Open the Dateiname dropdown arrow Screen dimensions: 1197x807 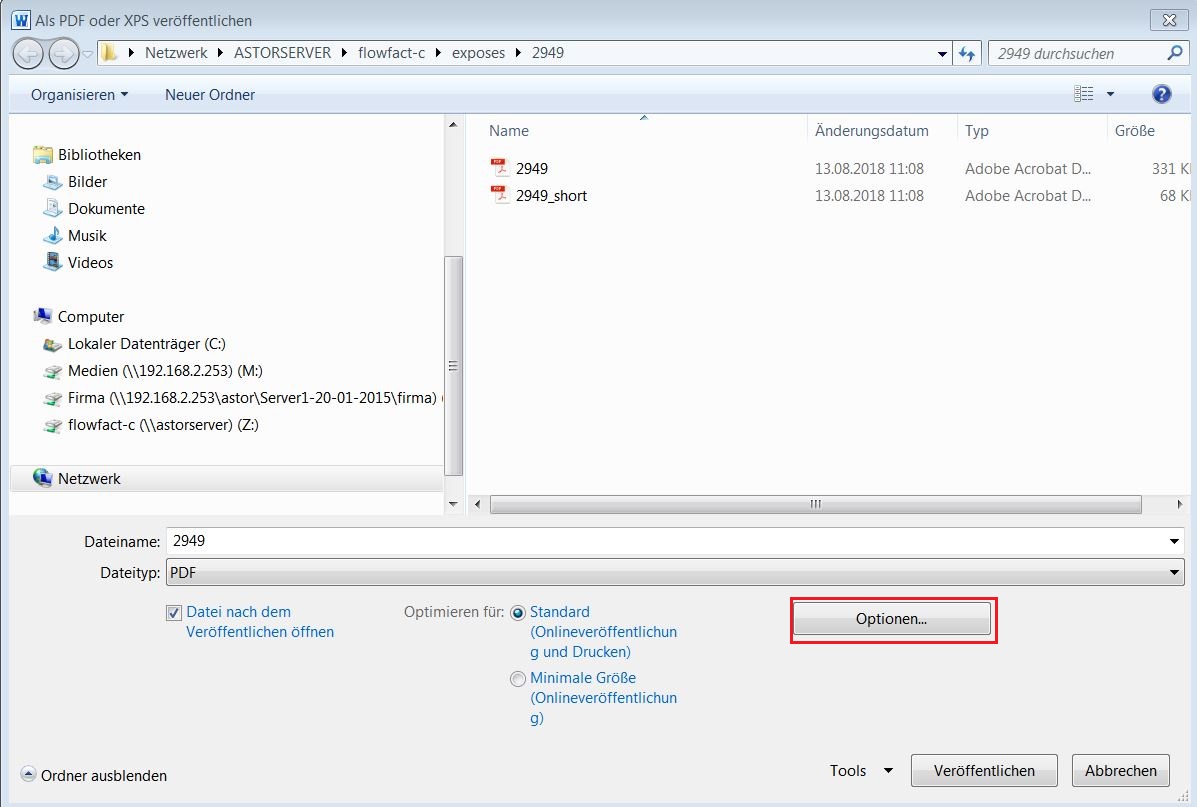(1174, 541)
